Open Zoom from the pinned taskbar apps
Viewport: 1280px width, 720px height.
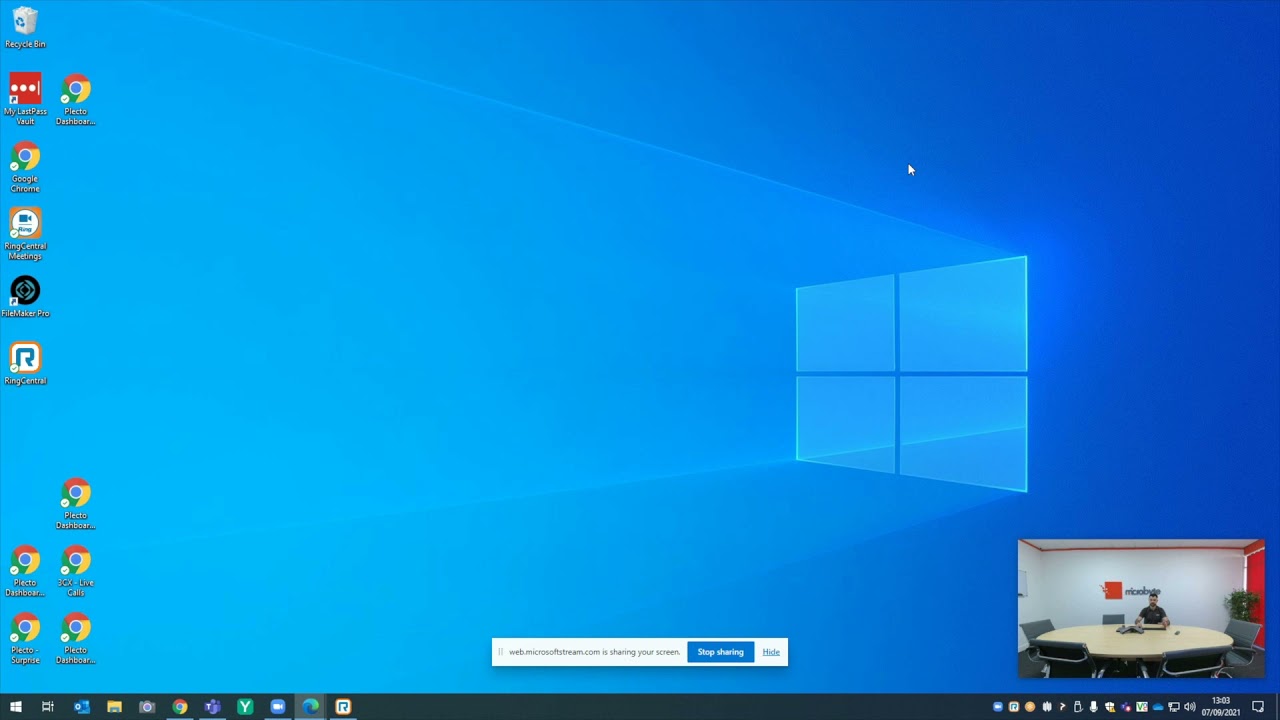[x=278, y=707]
